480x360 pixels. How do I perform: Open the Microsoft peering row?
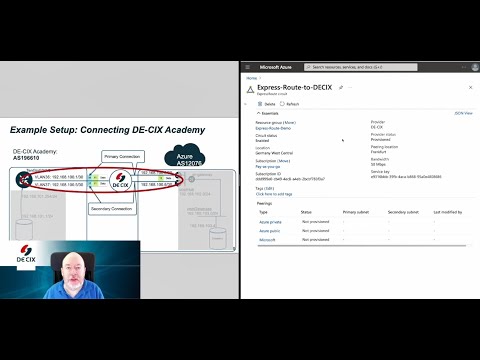[x=267, y=240]
